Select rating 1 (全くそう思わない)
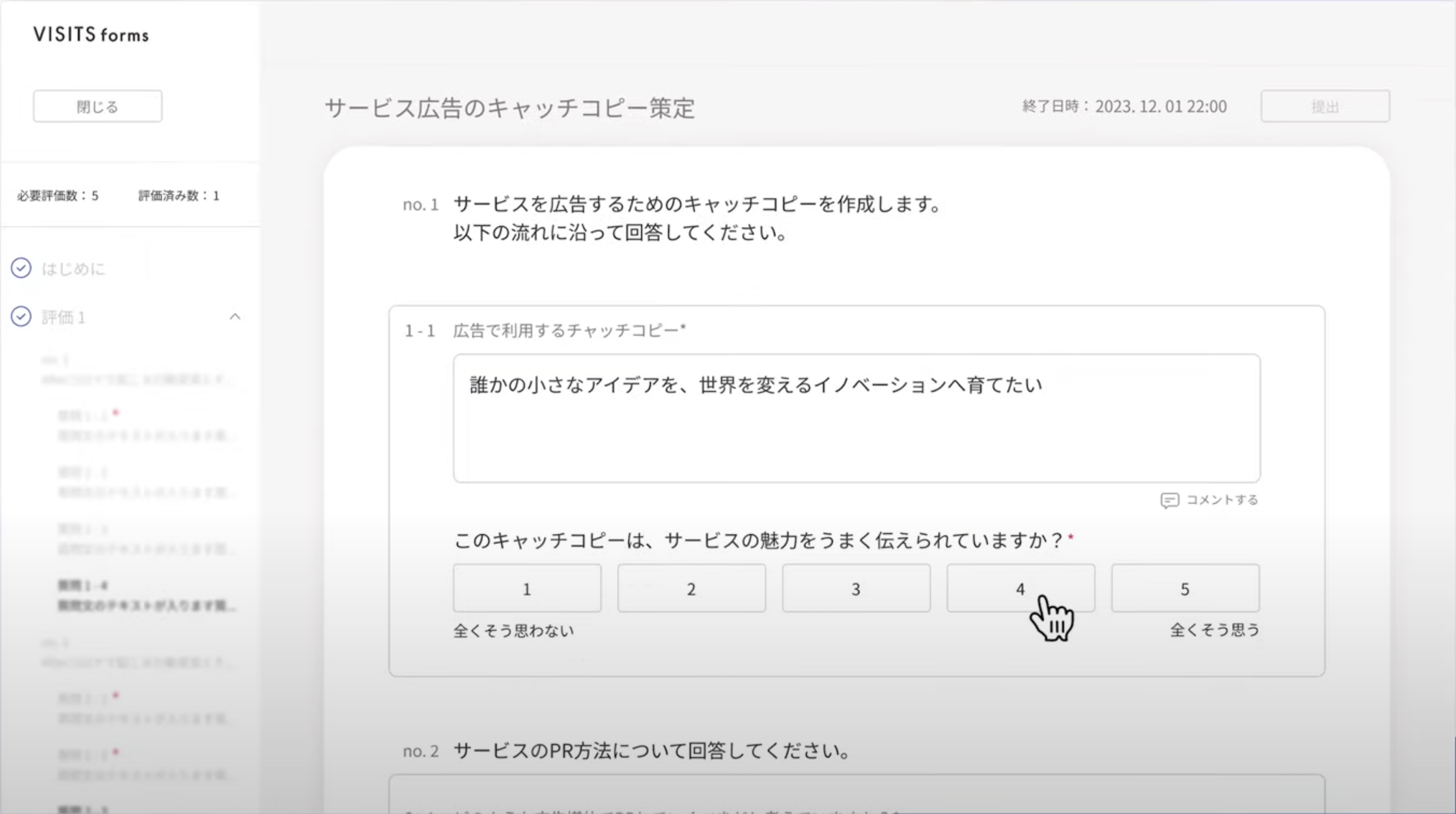The image size is (1456, 814). (x=526, y=589)
